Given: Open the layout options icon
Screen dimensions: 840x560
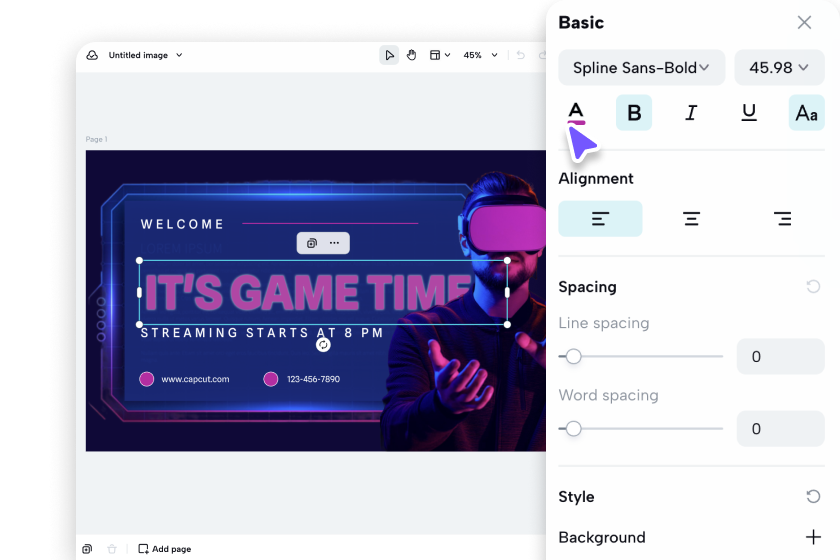Looking at the screenshot, I should (435, 55).
